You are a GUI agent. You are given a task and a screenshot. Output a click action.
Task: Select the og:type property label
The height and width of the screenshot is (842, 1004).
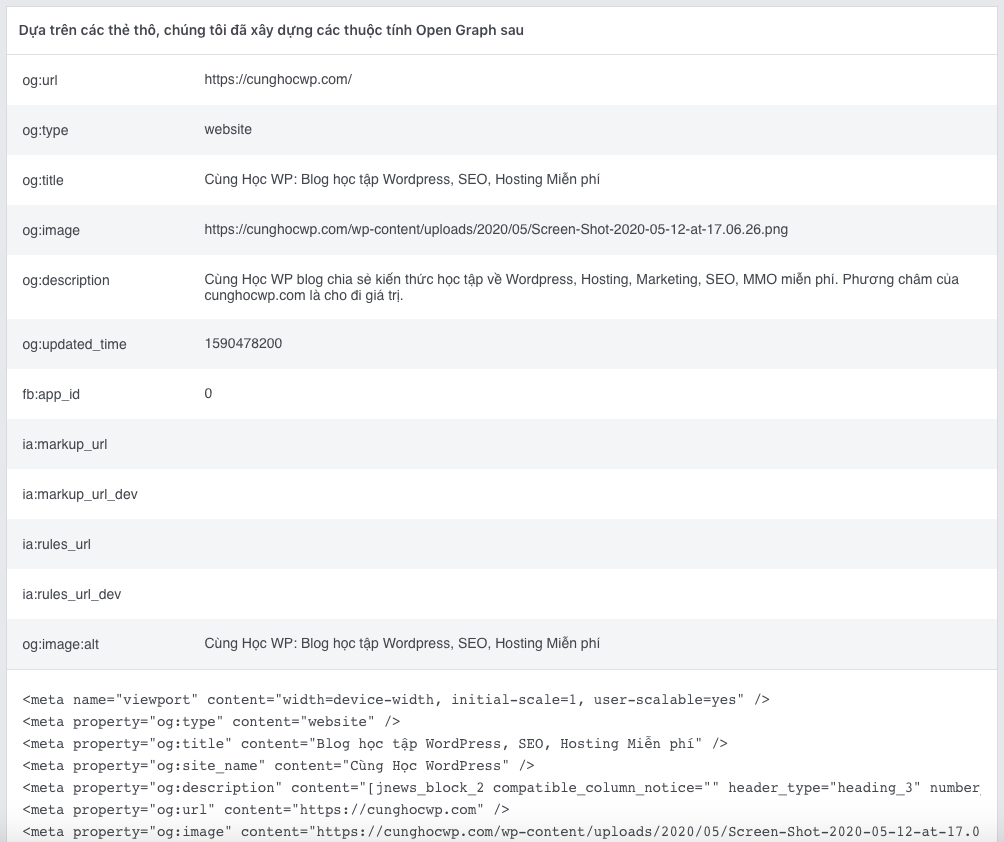45,130
